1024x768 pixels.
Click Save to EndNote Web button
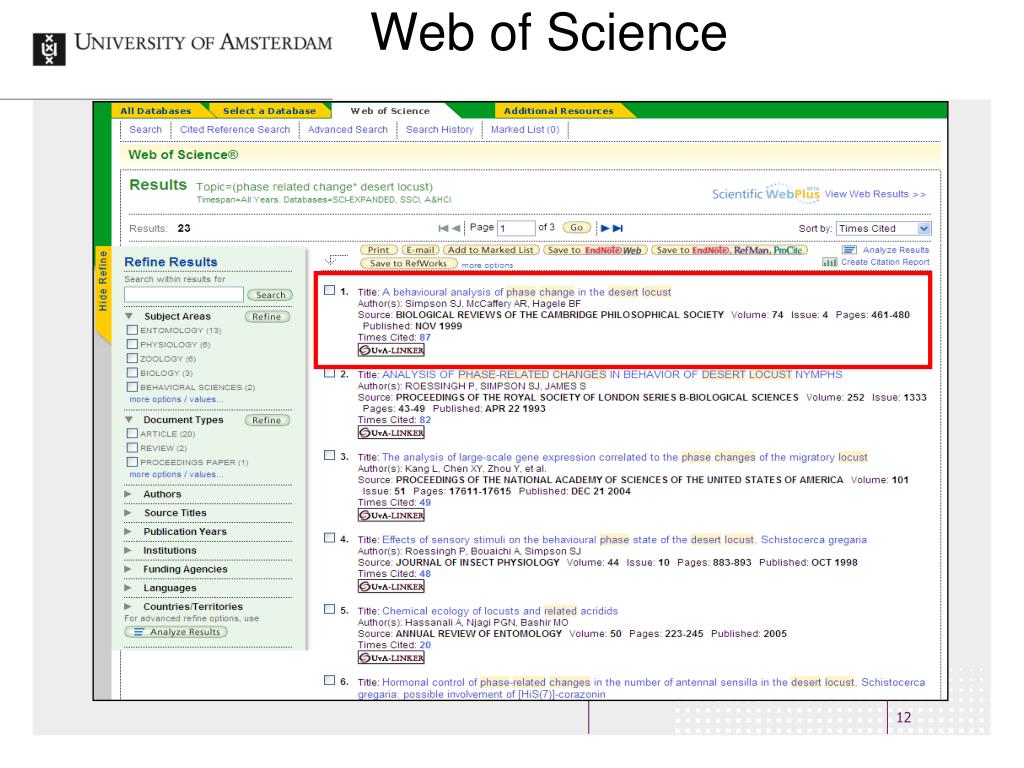(x=594, y=249)
